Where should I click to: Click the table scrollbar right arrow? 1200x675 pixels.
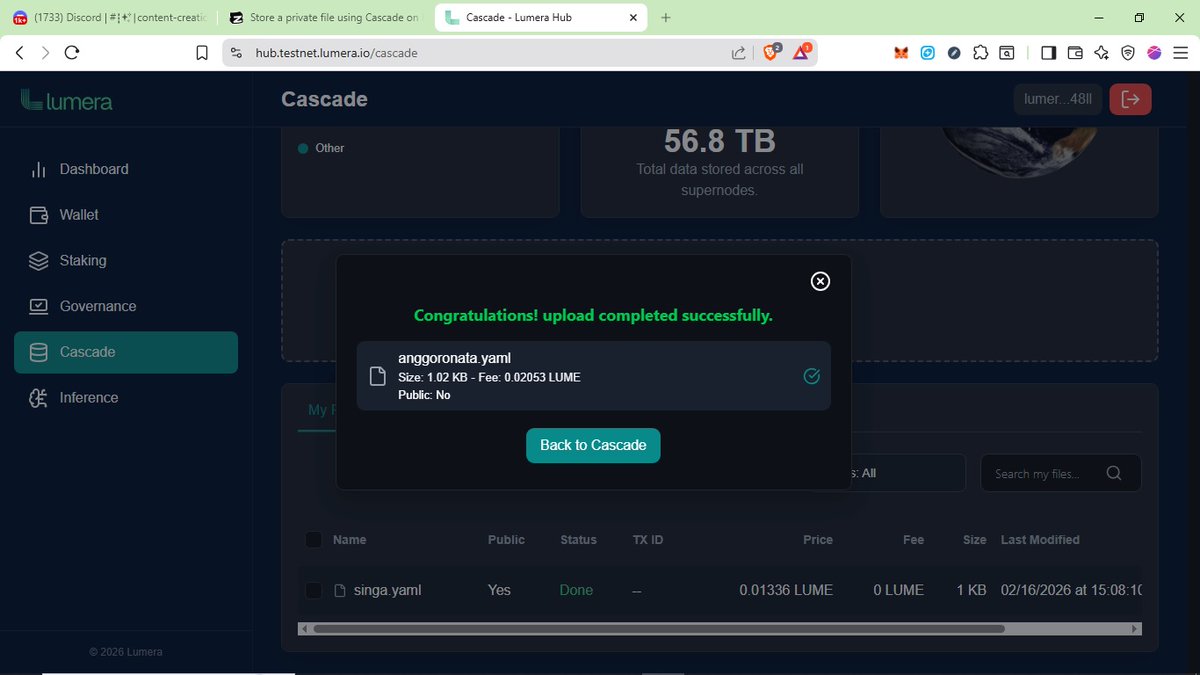pyautogui.click(x=1135, y=629)
